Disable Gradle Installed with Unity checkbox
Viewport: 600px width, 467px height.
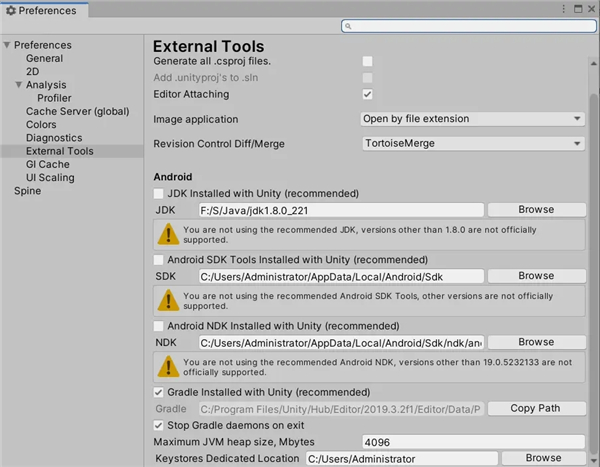tap(159, 391)
